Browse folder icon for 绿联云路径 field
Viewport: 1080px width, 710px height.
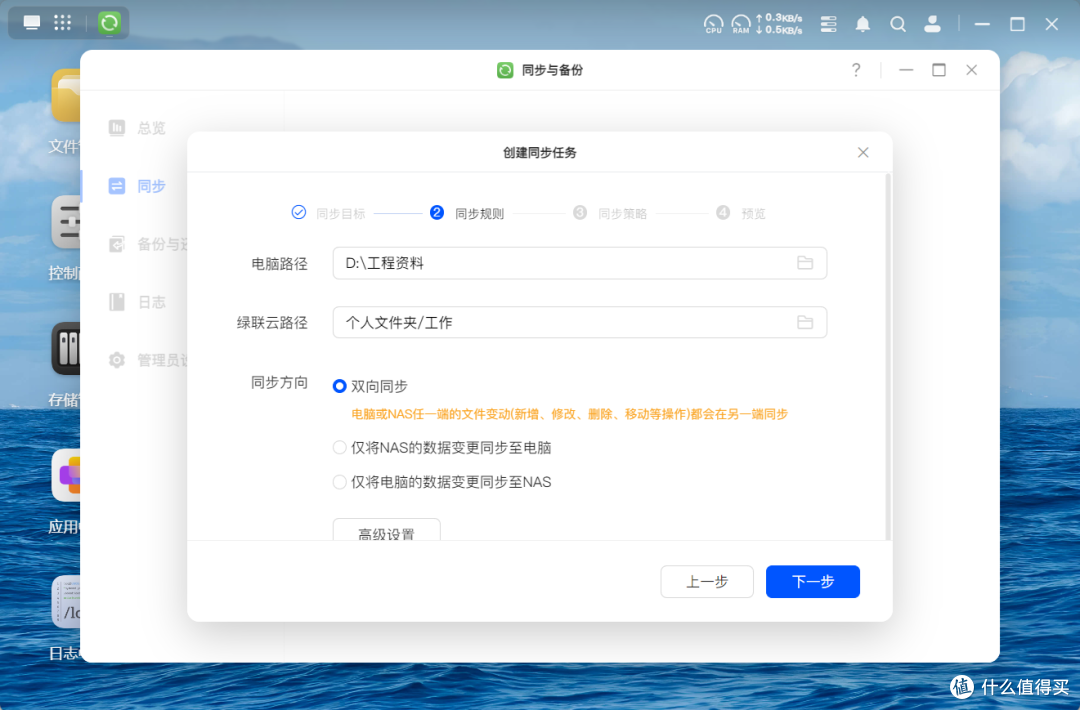(804, 322)
